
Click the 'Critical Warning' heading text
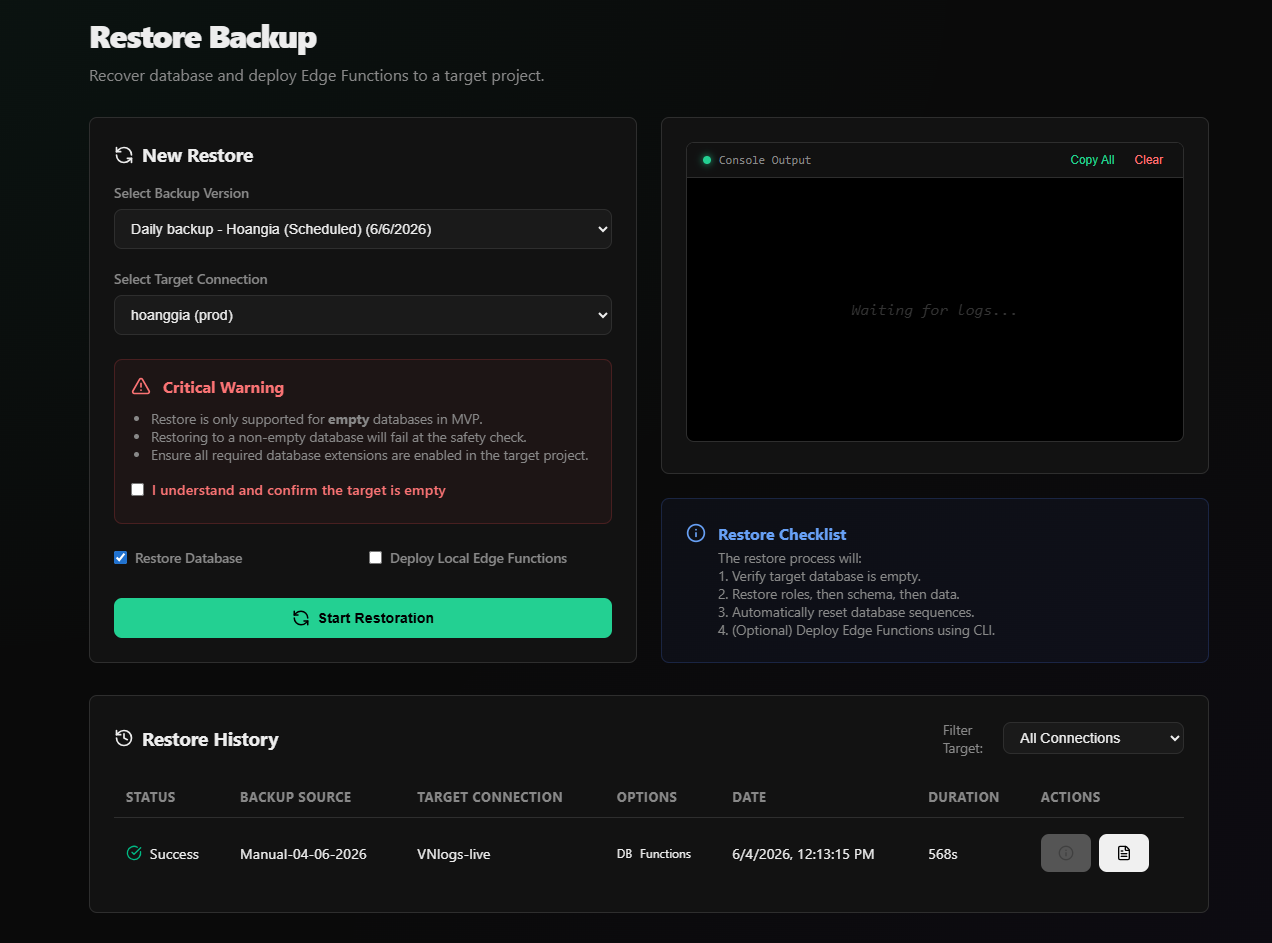coord(223,387)
